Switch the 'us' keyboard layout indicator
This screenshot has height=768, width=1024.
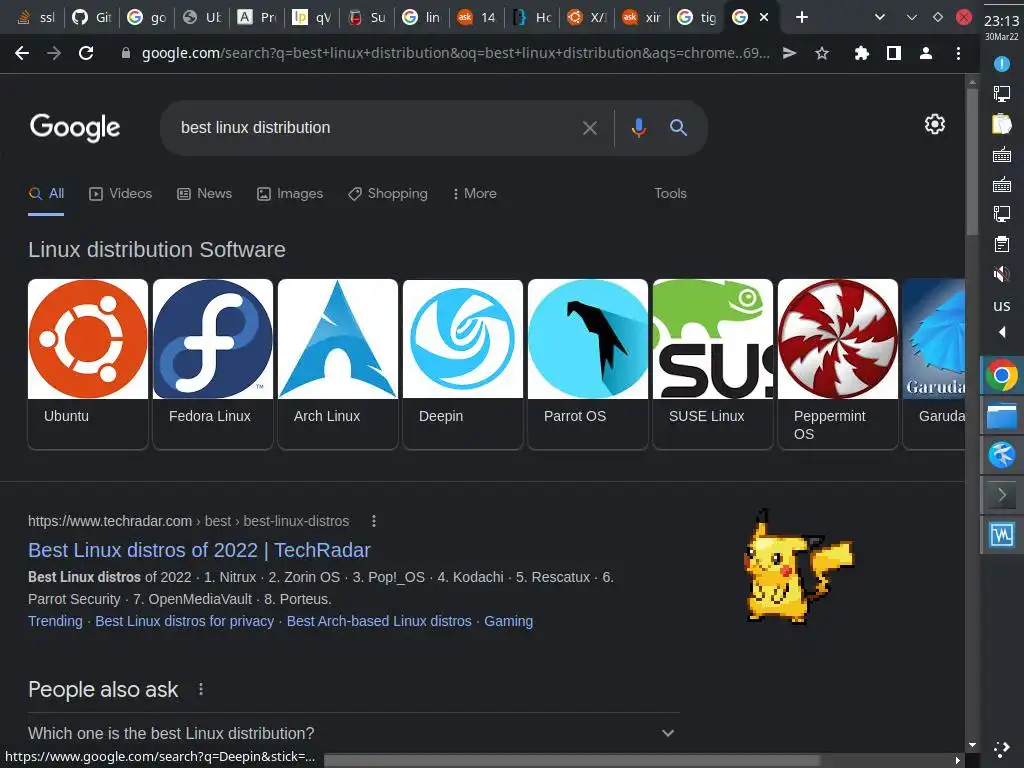1001,306
